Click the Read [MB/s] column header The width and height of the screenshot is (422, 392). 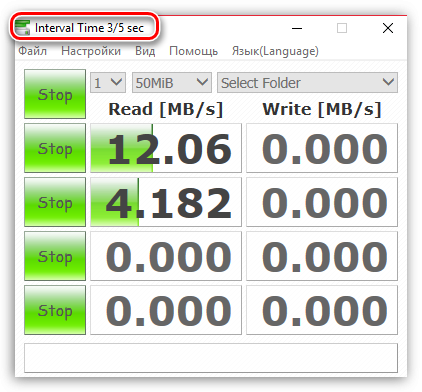(166, 109)
